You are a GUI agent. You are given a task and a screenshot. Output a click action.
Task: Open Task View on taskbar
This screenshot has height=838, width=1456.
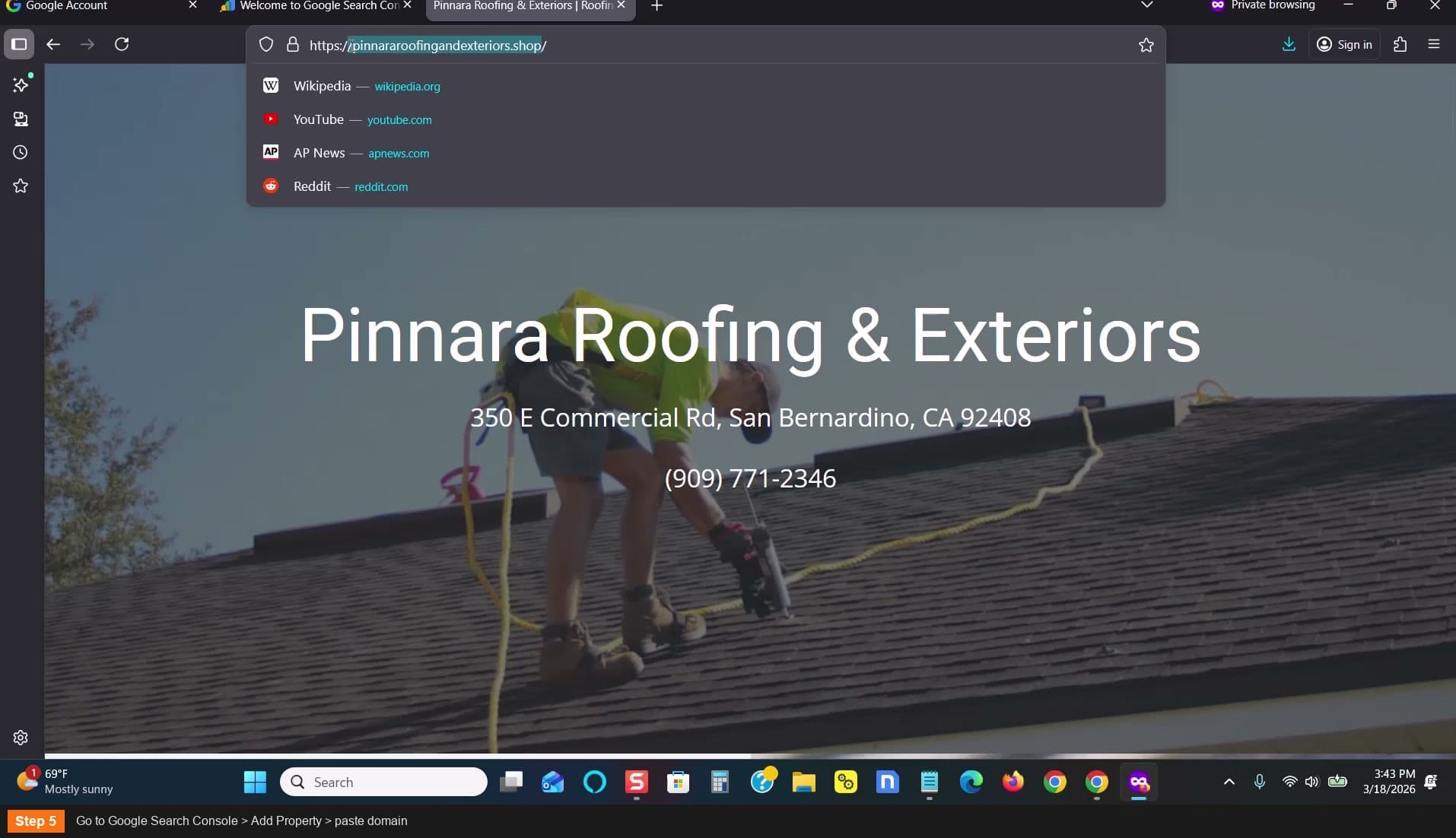(511, 782)
